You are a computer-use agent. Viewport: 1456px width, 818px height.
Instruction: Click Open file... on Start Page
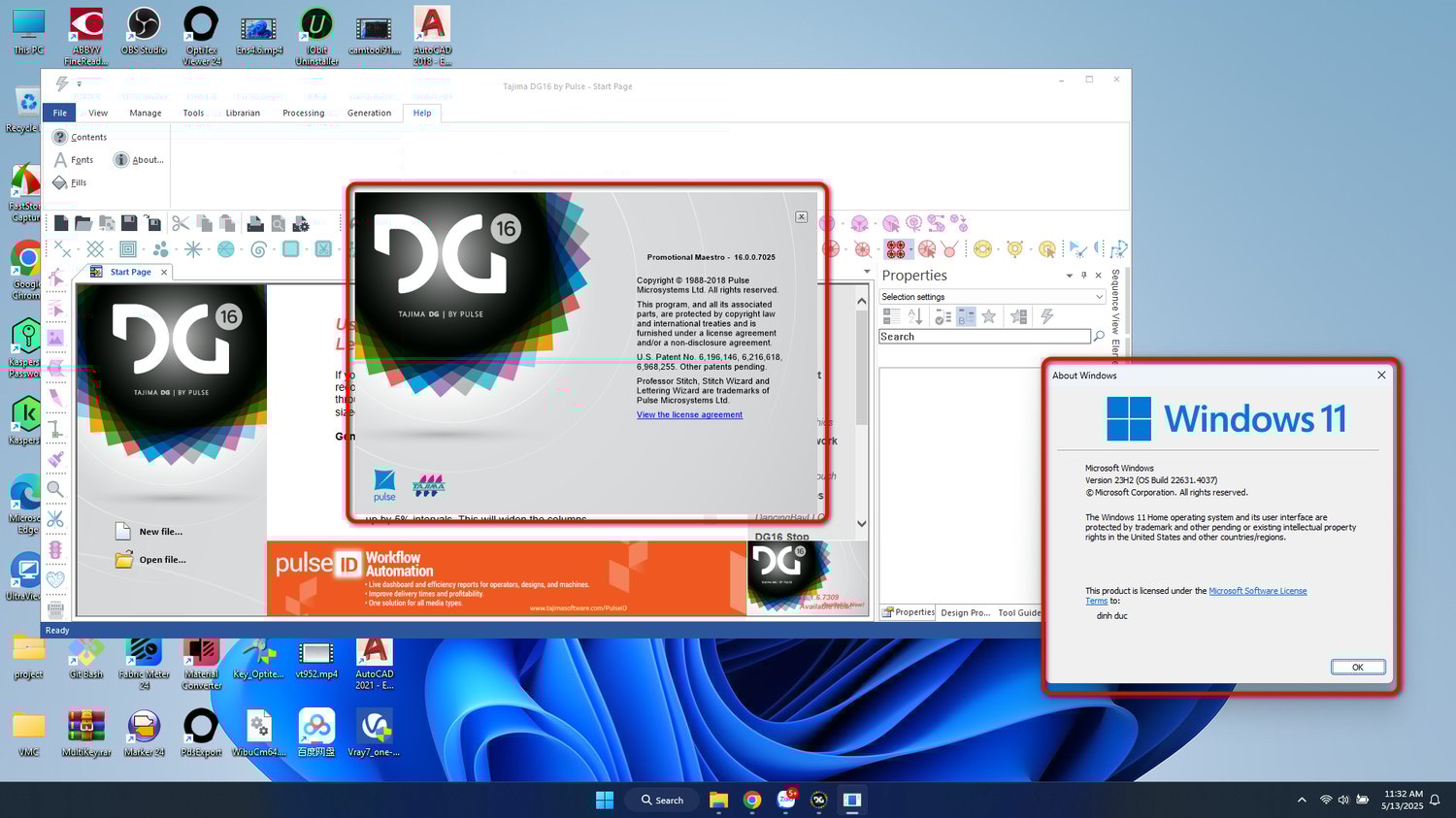point(150,559)
